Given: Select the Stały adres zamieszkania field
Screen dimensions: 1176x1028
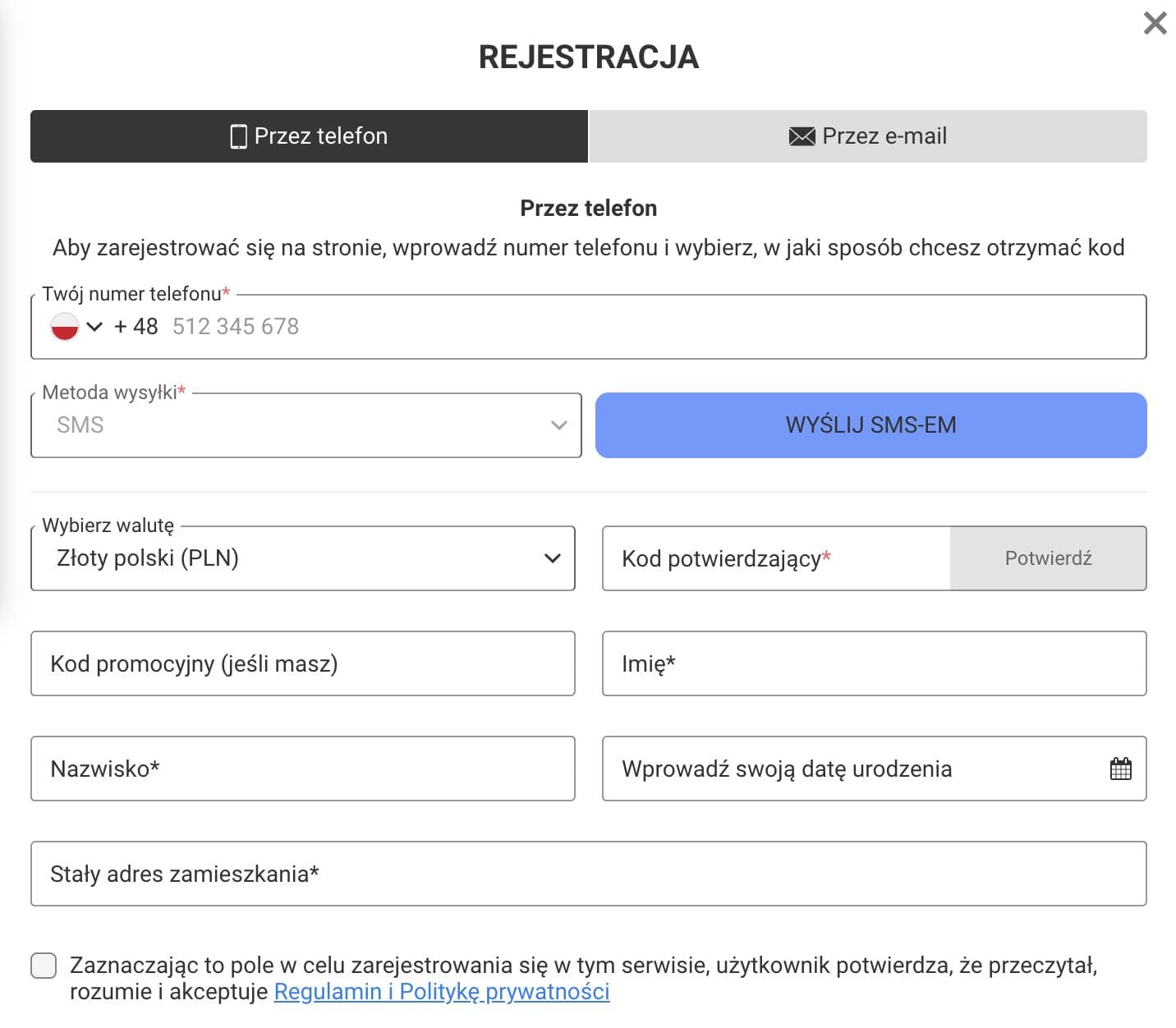Looking at the screenshot, I should click(x=588, y=874).
